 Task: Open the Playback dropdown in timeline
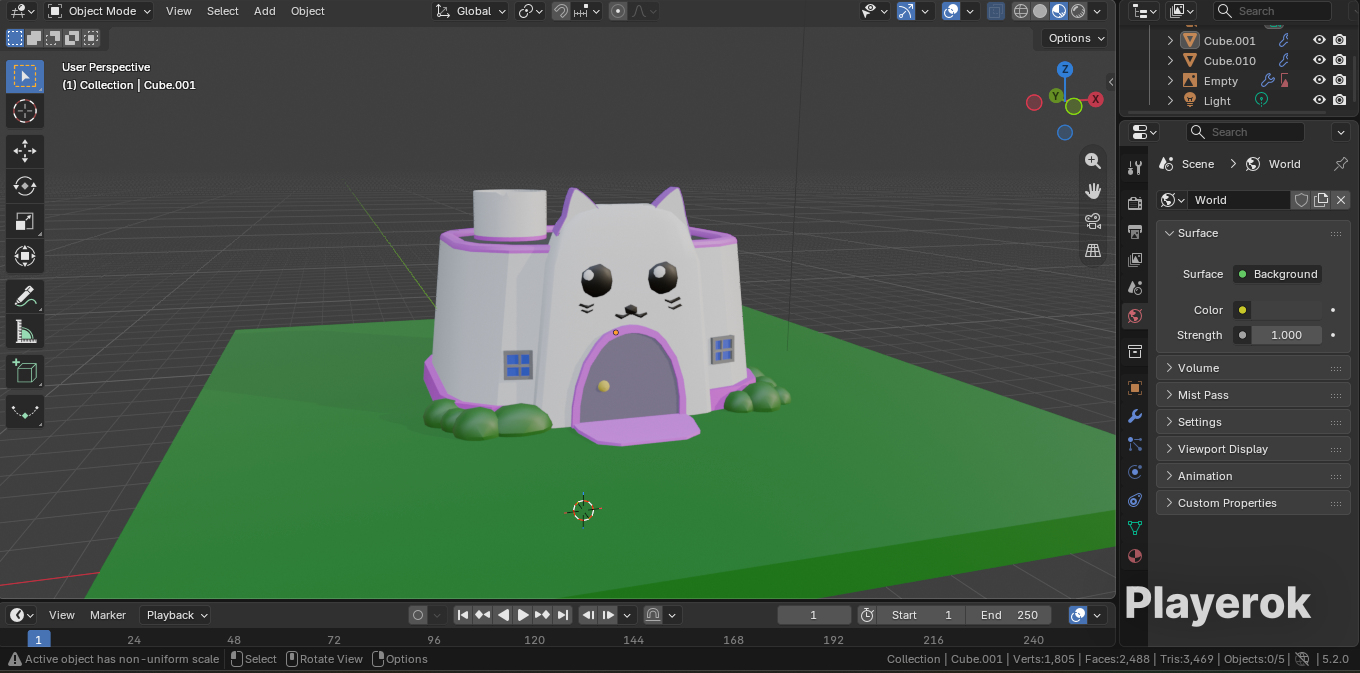[x=176, y=615]
